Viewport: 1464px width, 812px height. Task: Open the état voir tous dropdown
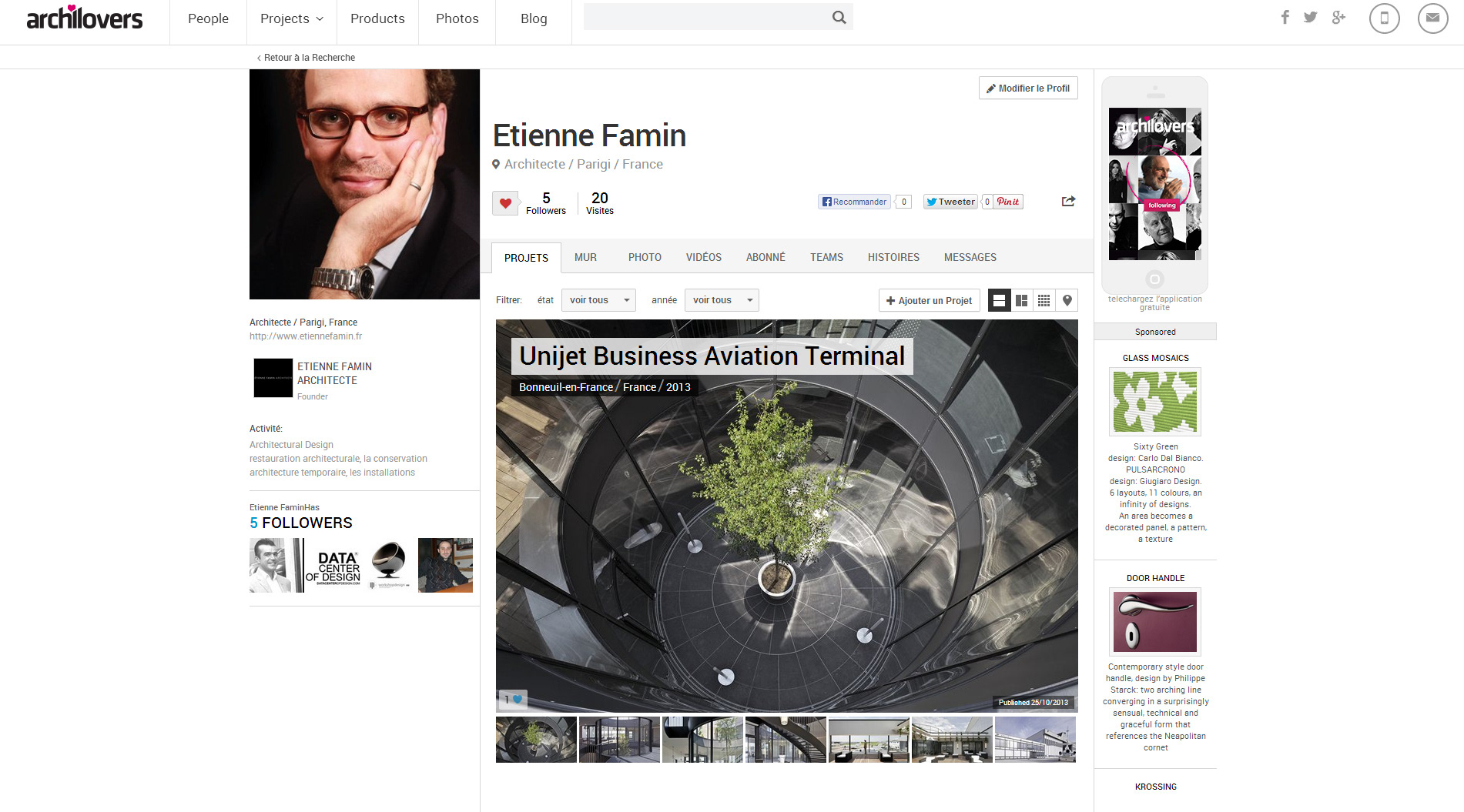(598, 300)
